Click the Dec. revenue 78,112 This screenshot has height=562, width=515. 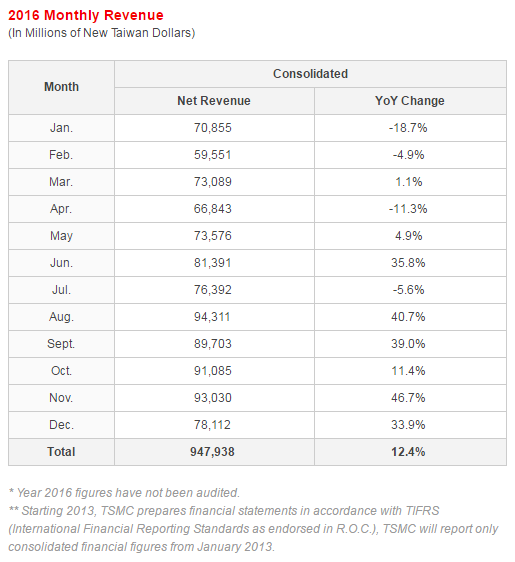tap(212, 425)
